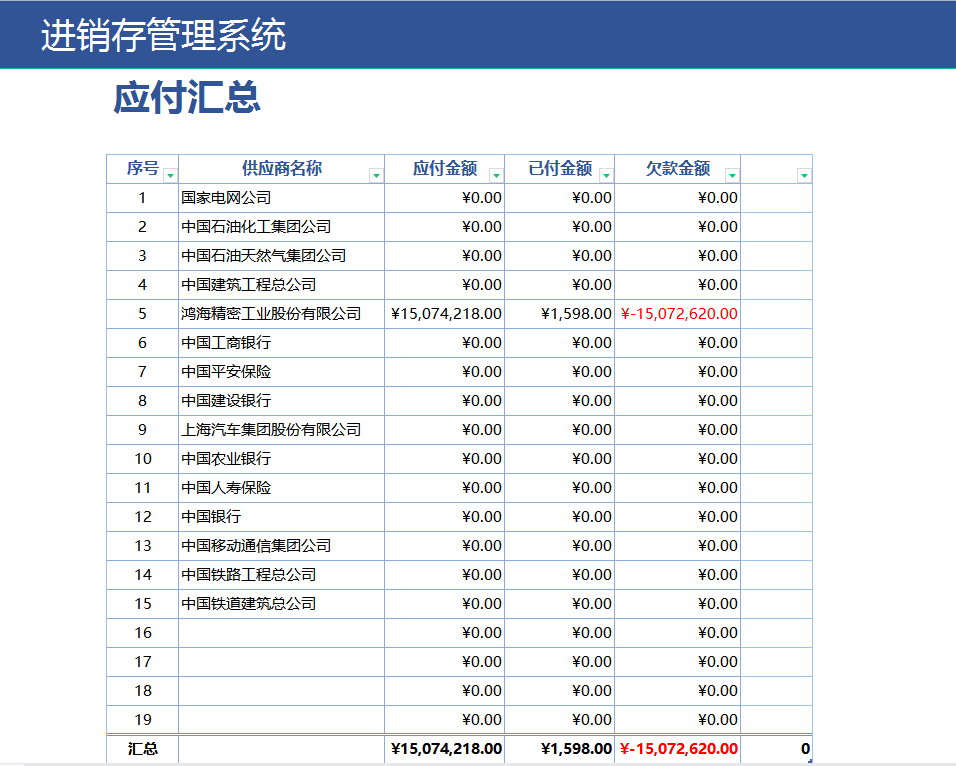Click the 汇总 total ¥1,598.00 cell
Viewport: 956px width, 766px height.
[x=560, y=749]
